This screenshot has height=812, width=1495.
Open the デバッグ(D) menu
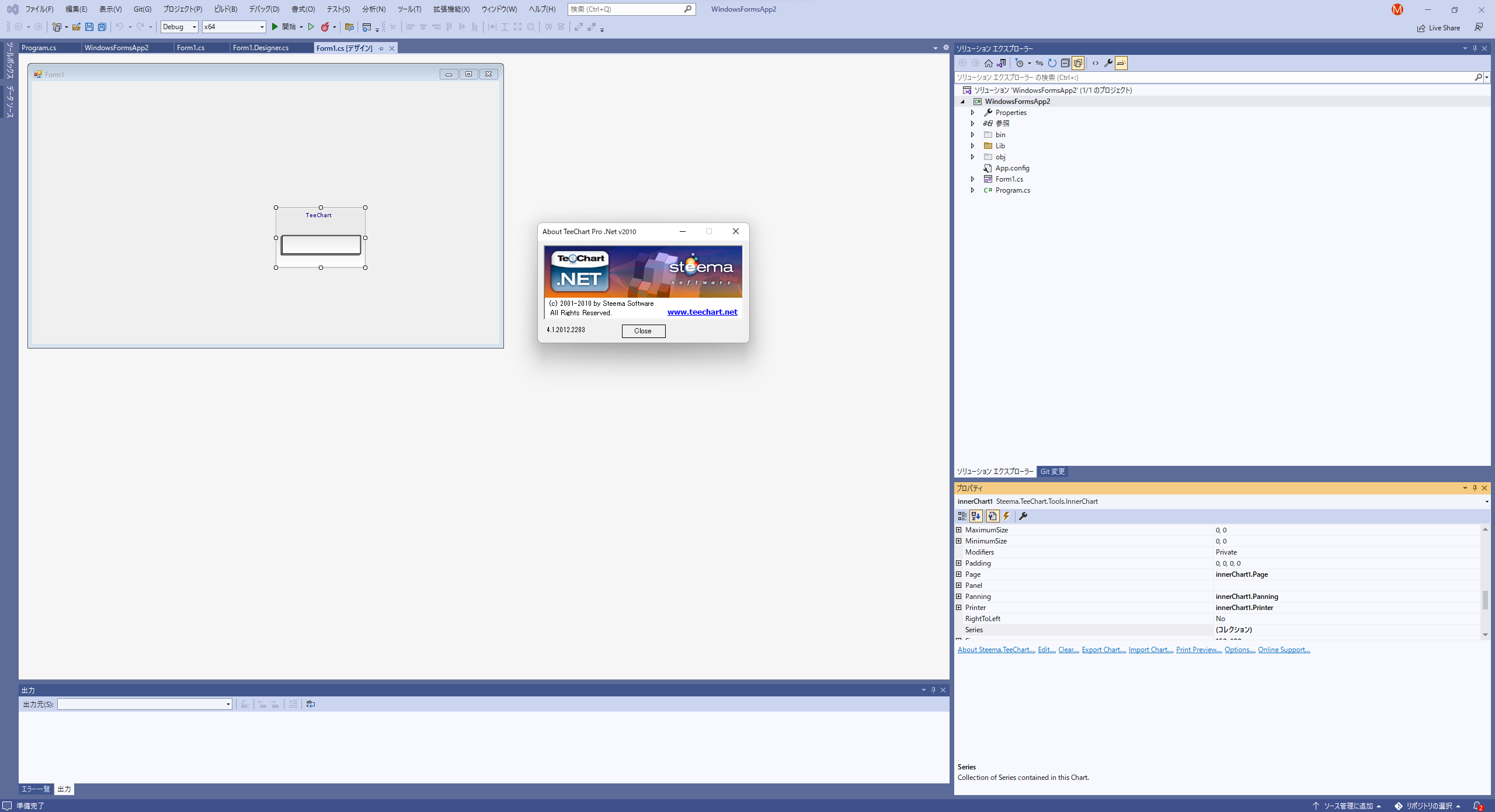coord(264,9)
